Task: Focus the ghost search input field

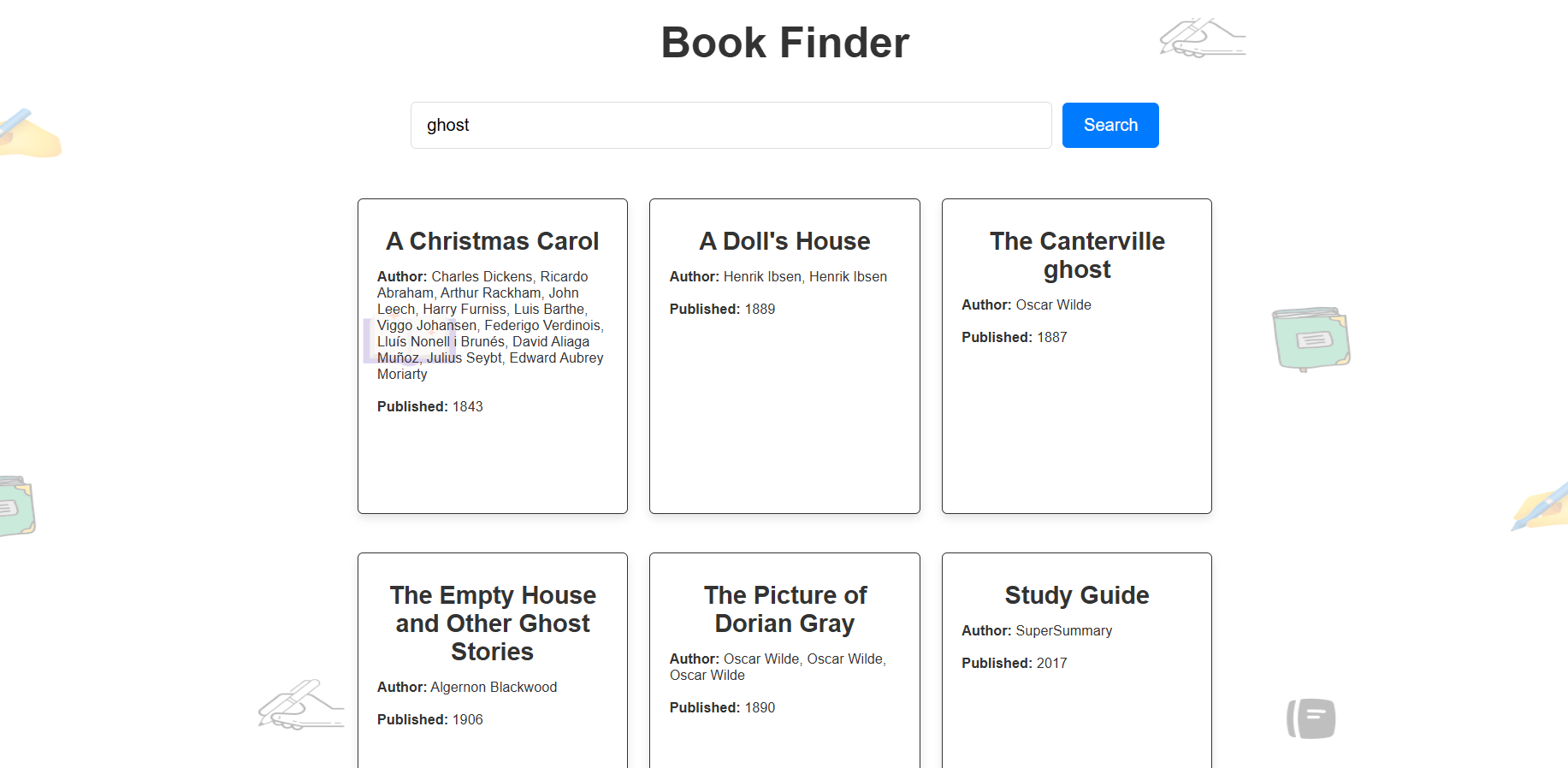Action: pyautogui.click(x=731, y=125)
